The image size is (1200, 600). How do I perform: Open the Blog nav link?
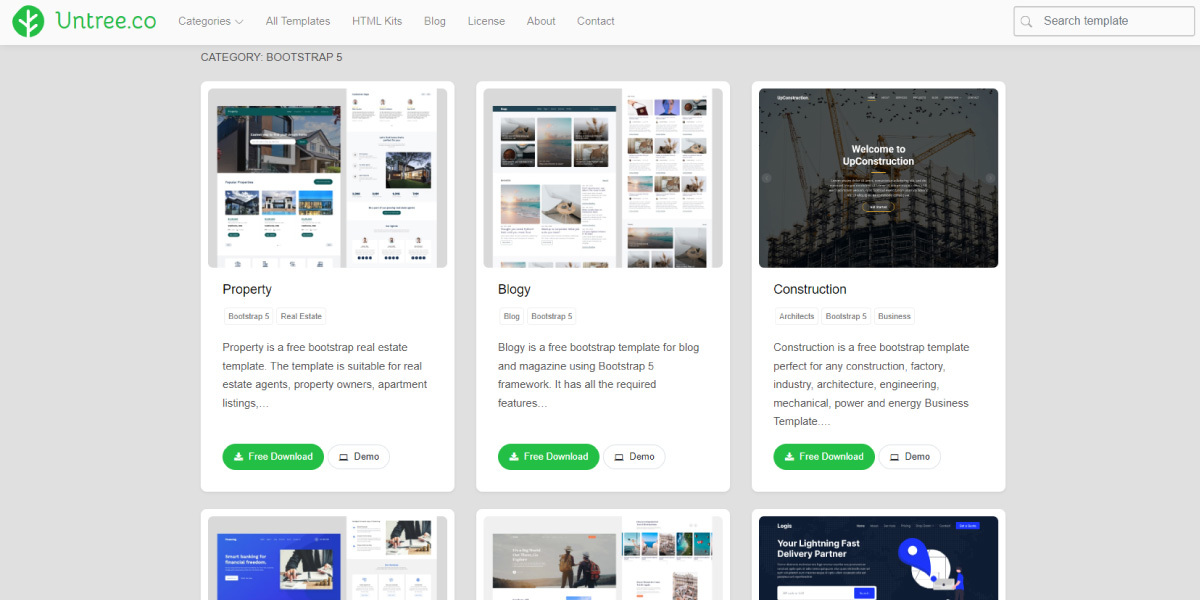click(435, 21)
